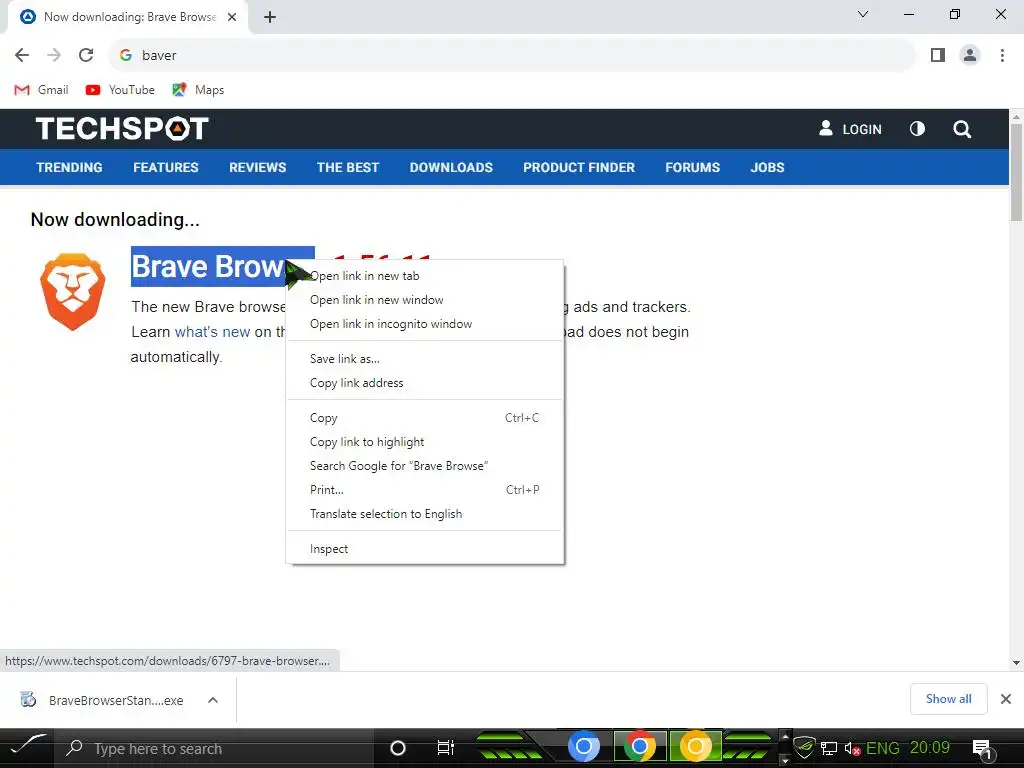The image size is (1024, 768).
Task: Open the tab search chevron
Action: click(863, 14)
